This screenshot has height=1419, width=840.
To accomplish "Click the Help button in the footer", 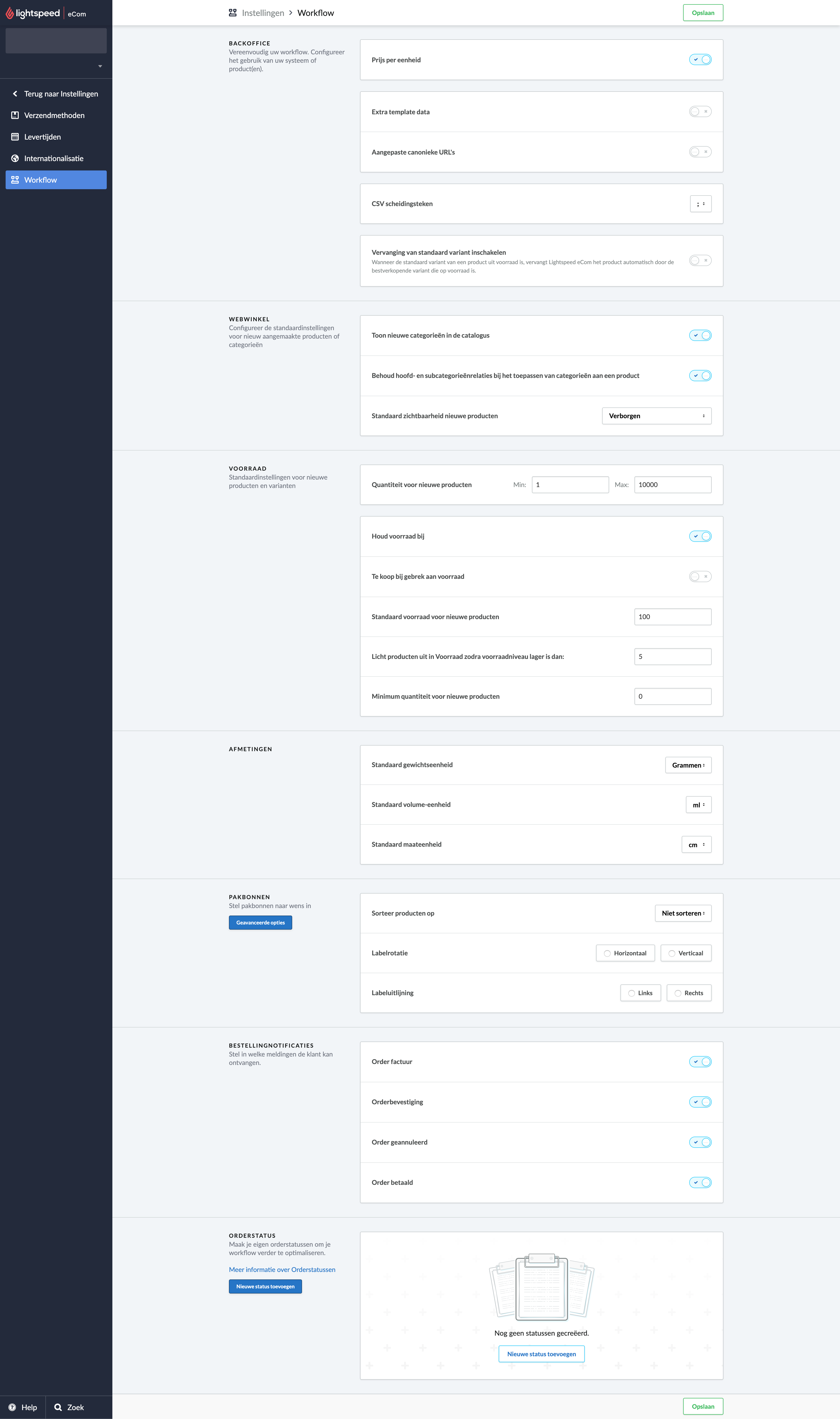I will point(23,1407).
